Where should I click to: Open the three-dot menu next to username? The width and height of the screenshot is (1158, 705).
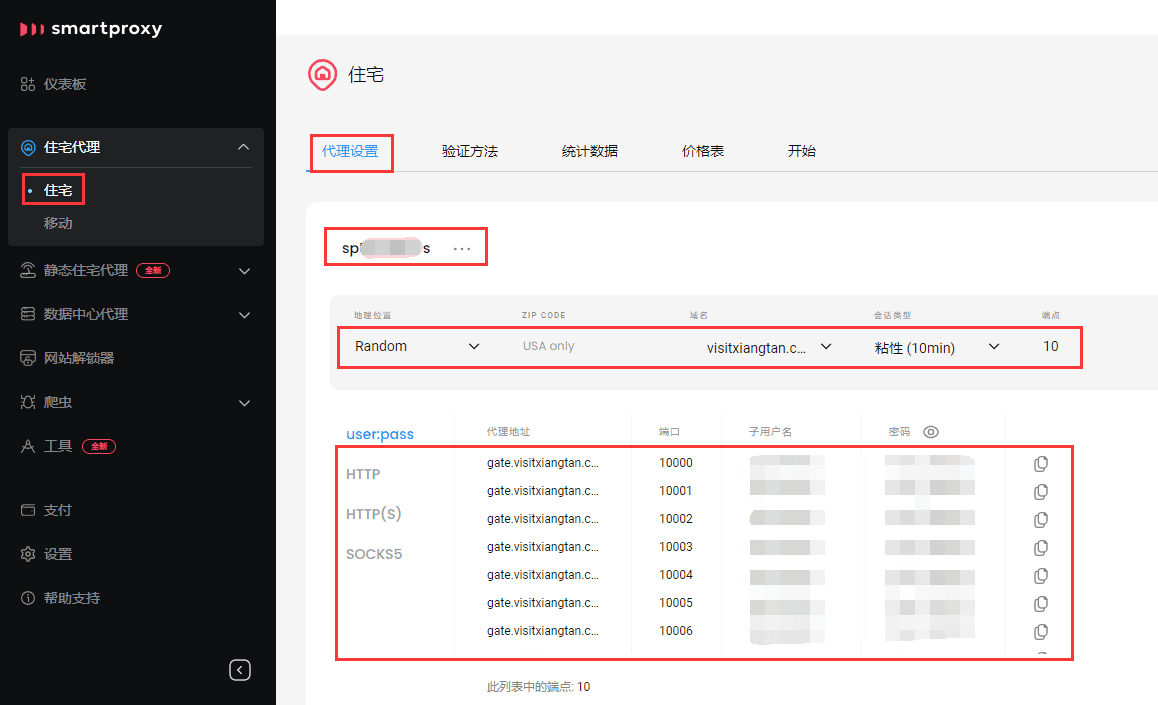462,248
